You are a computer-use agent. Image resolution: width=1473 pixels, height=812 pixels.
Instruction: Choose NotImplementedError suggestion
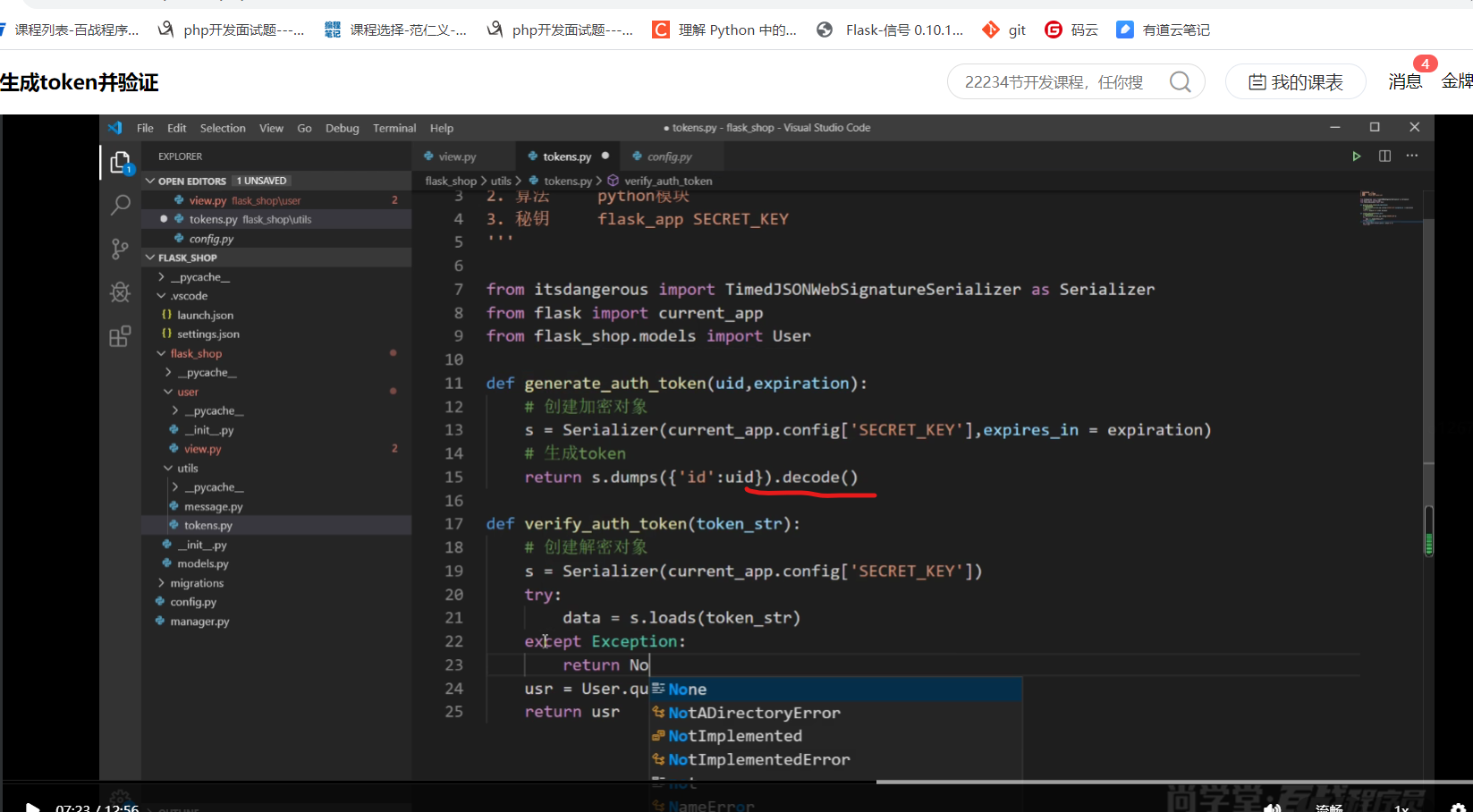tap(835, 759)
